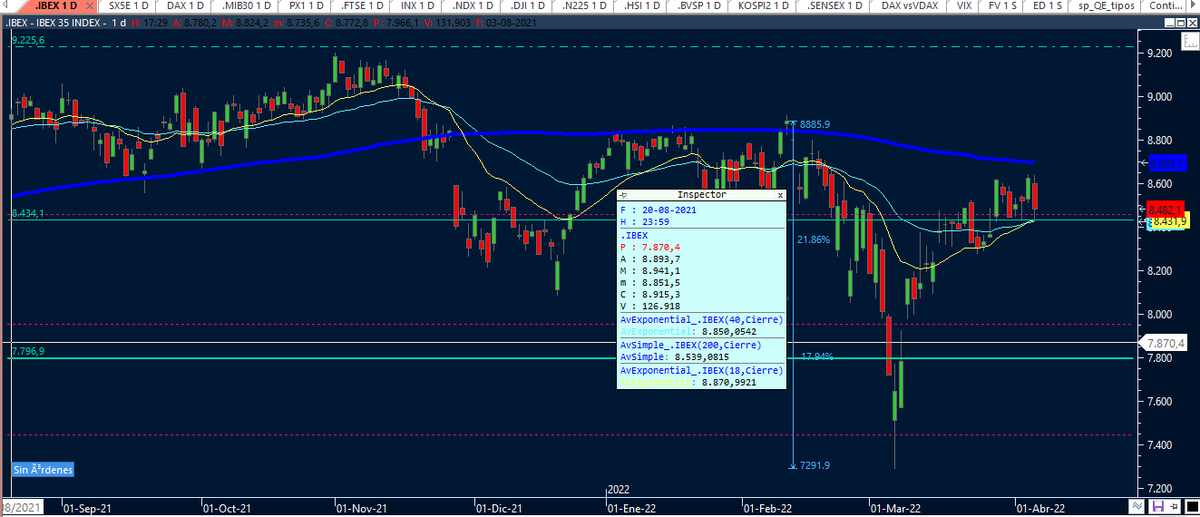1200x517 pixels.
Task: Open the DAX 1 D tab
Action: 187,6
